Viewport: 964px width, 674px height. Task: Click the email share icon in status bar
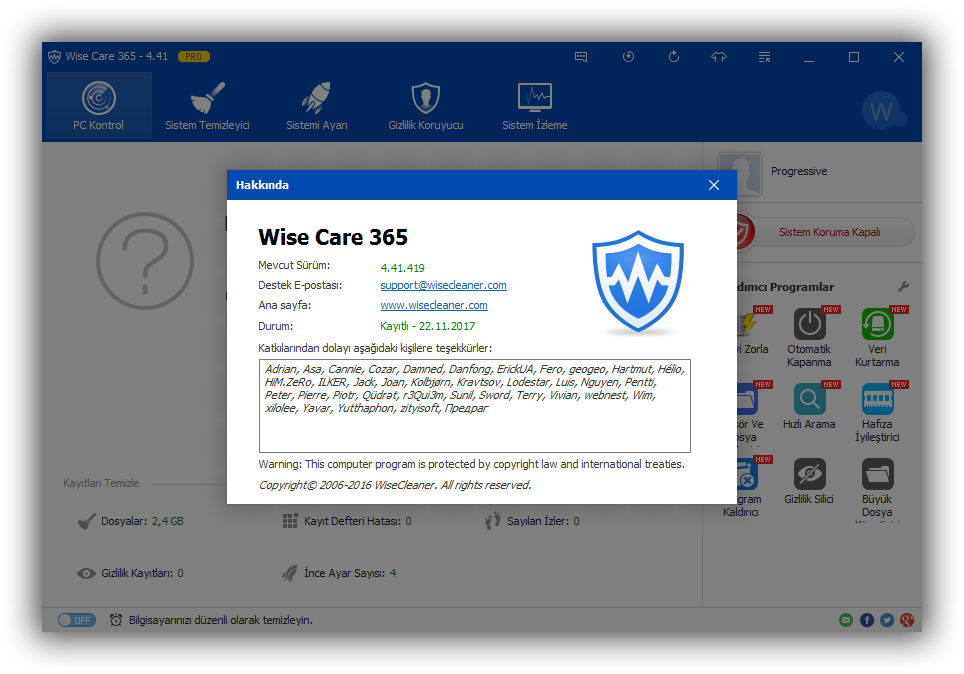pos(846,620)
